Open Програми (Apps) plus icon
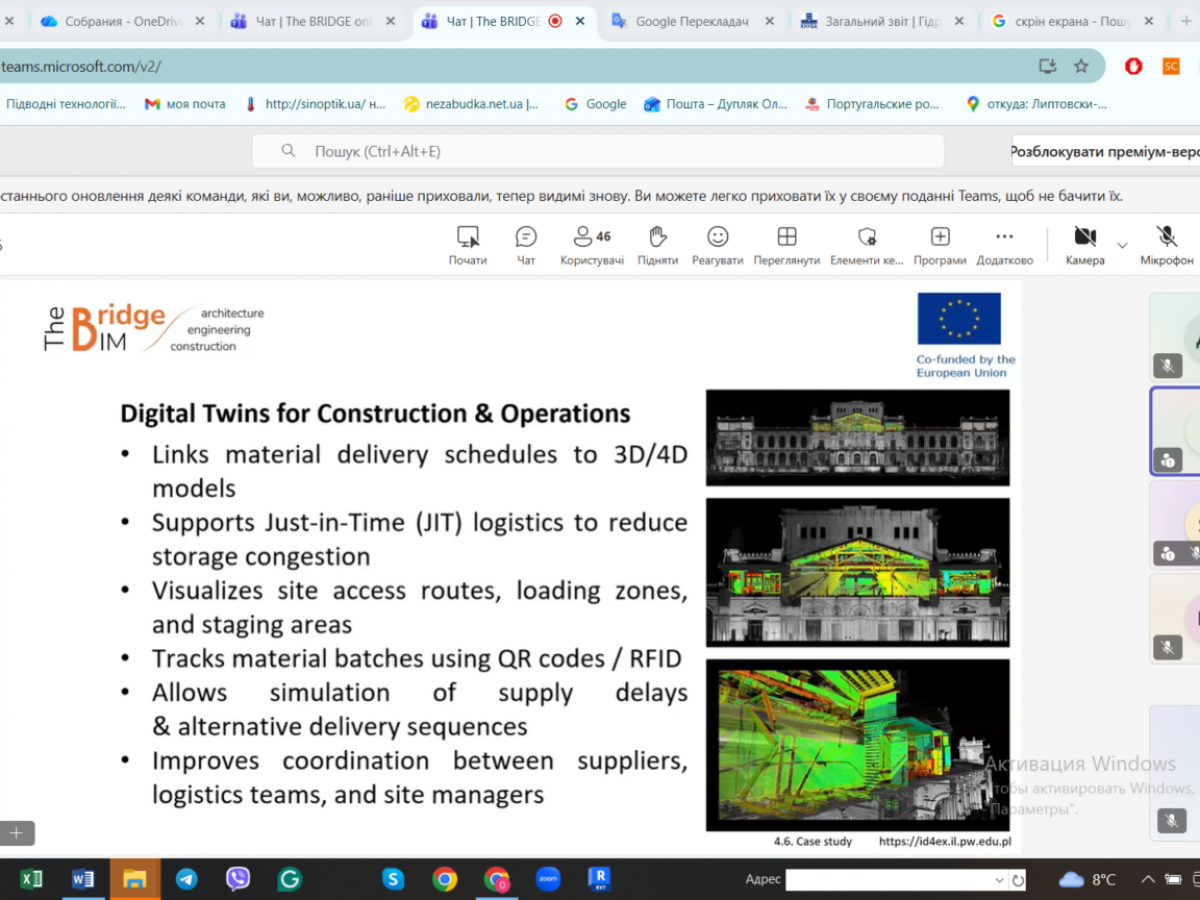Screen dimensions: 1200x900 (x=939, y=237)
